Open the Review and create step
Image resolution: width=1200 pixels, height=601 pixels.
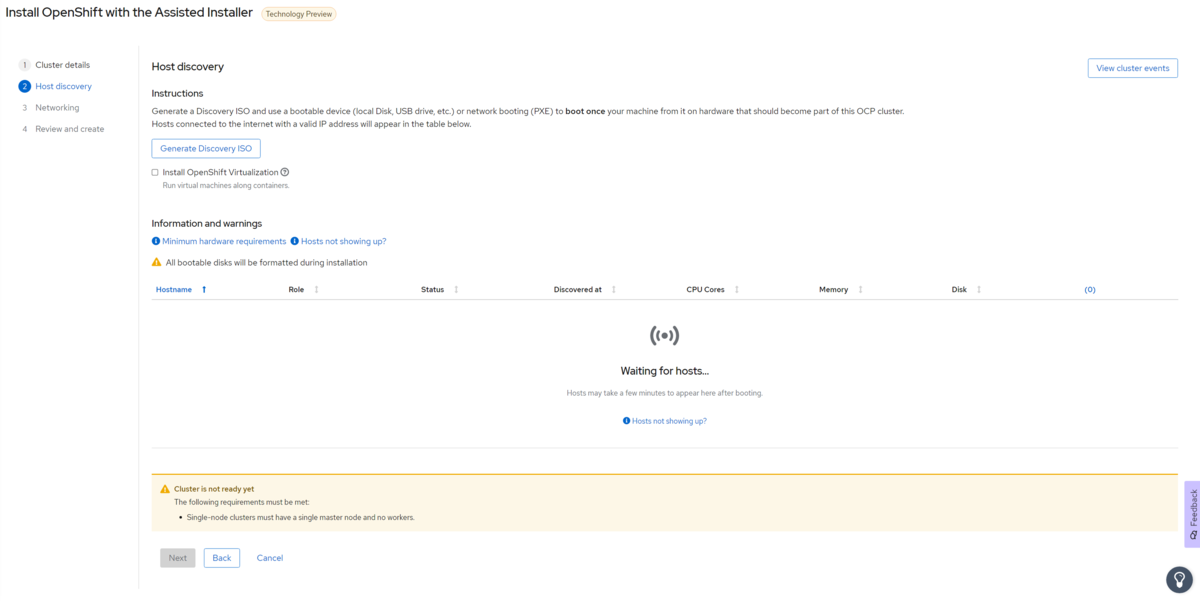69,129
